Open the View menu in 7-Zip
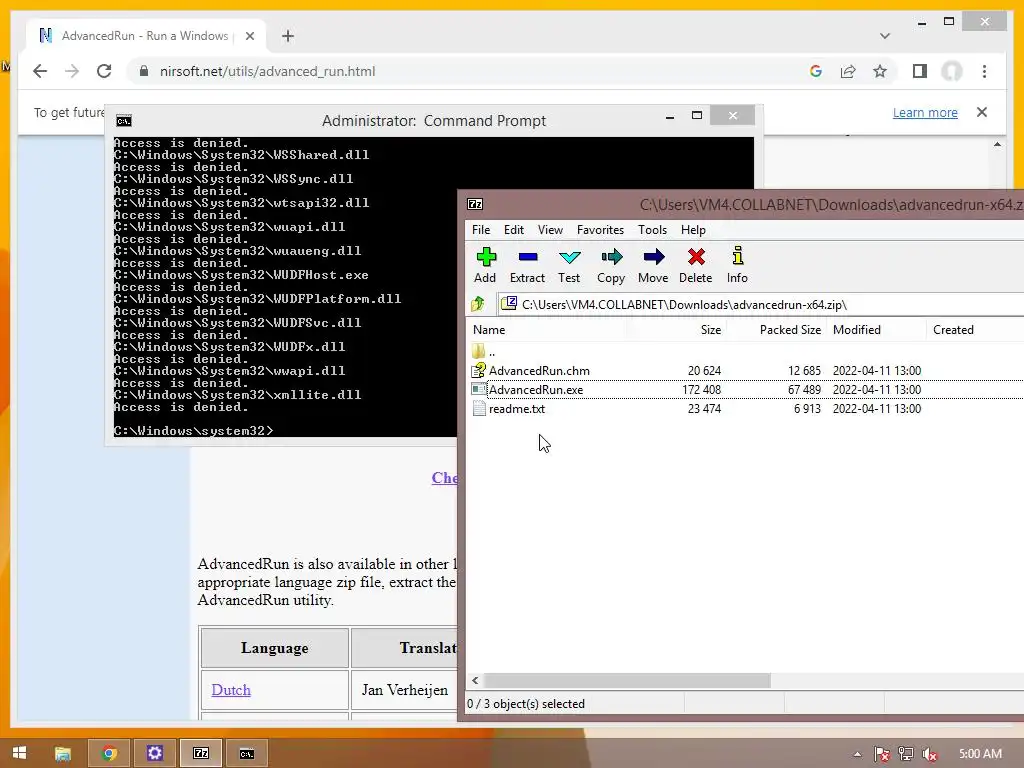Viewport: 1024px width, 768px height. [x=550, y=230]
